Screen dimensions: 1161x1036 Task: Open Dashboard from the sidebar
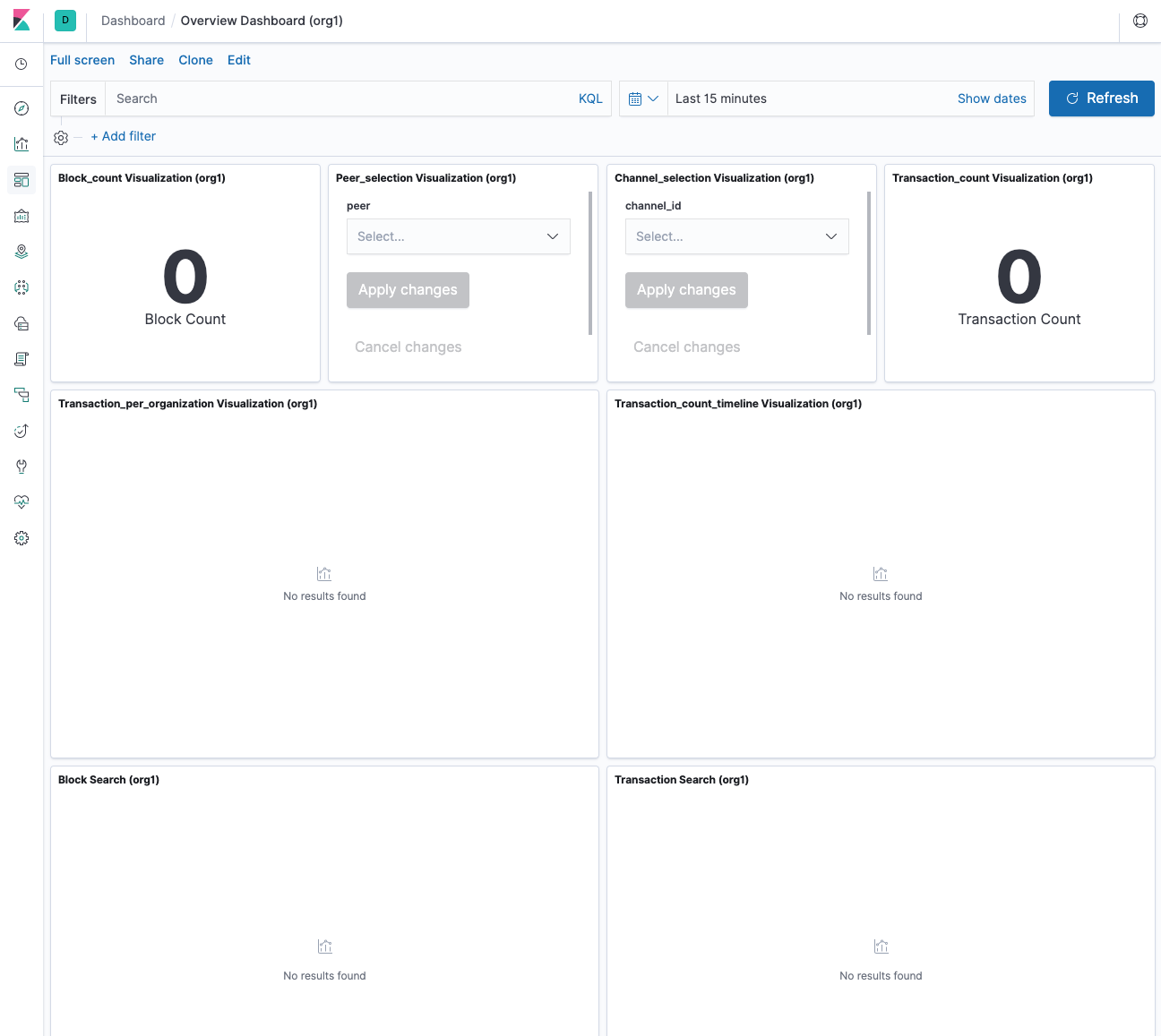pyautogui.click(x=21, y=180)
